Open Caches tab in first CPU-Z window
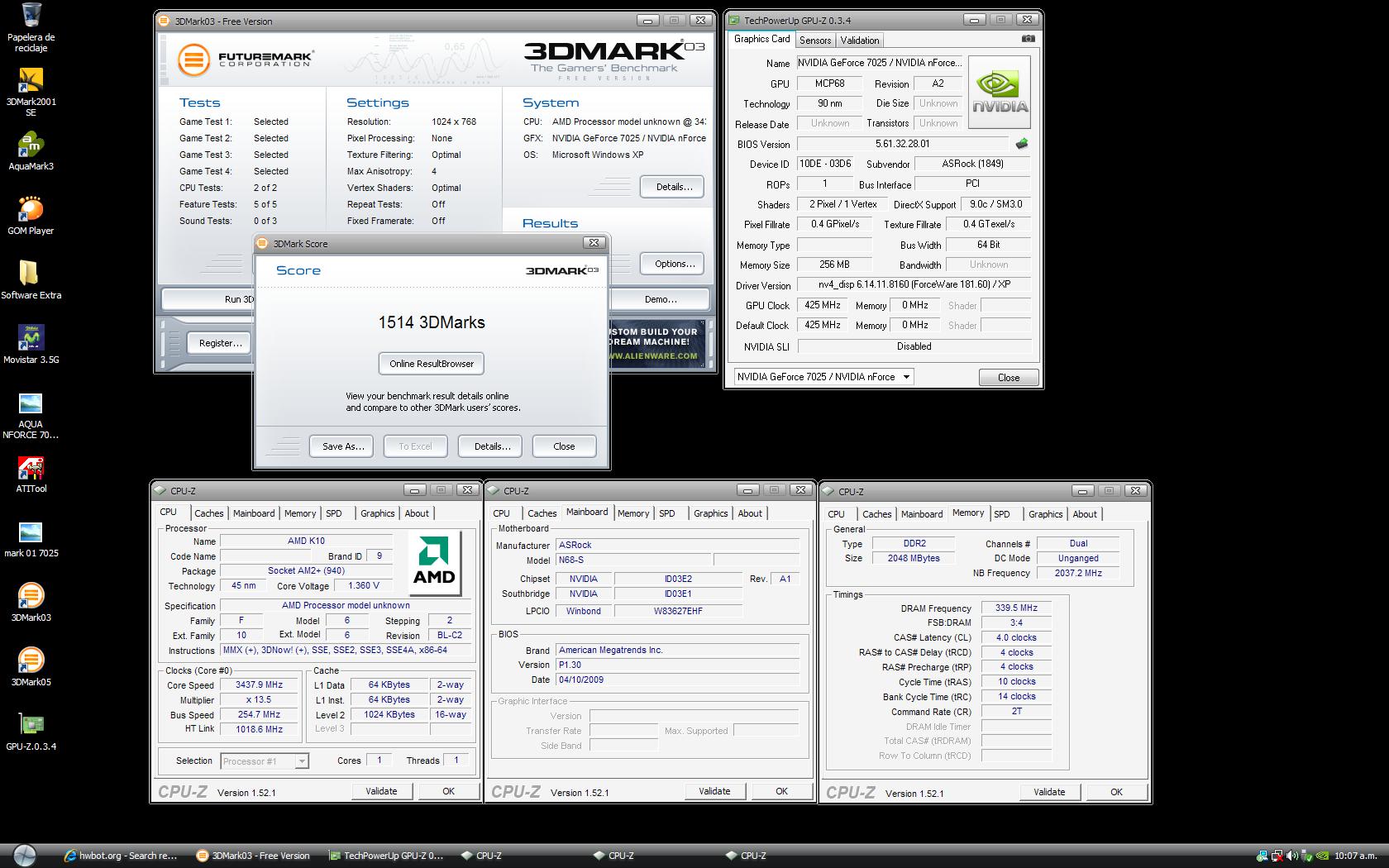The width and height of the screenshot is (1389, 868). click(x=209, y=513)
